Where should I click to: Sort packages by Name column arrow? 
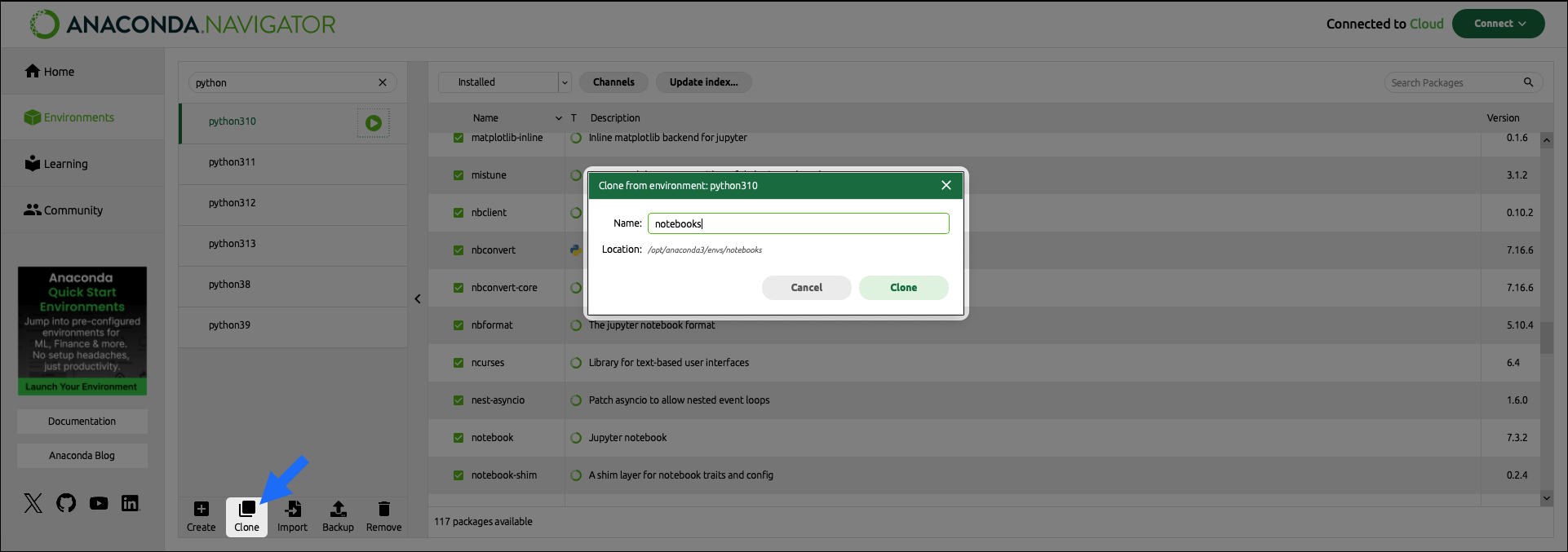(559, 118)
